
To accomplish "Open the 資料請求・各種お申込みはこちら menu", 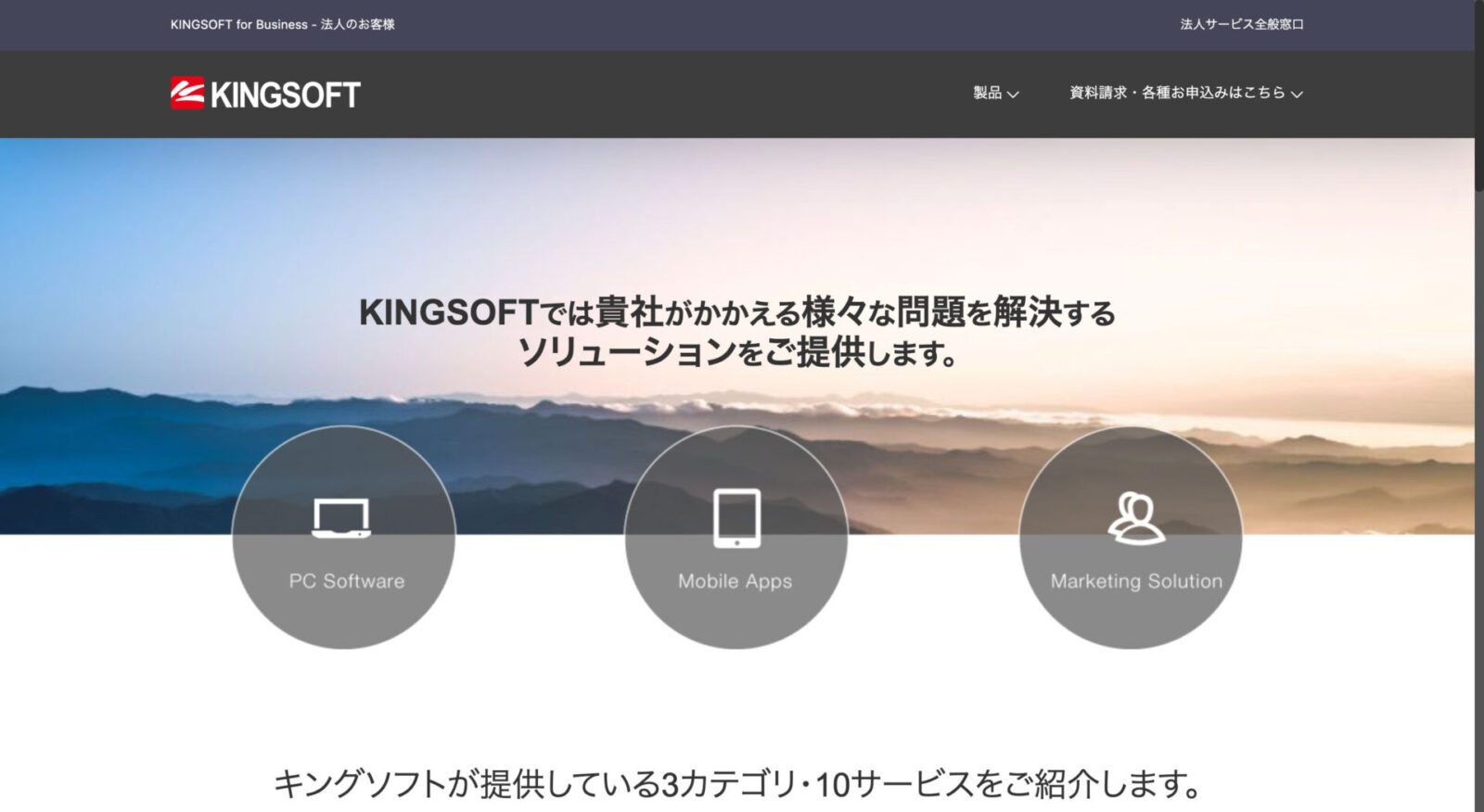I will coord(1176,93).
